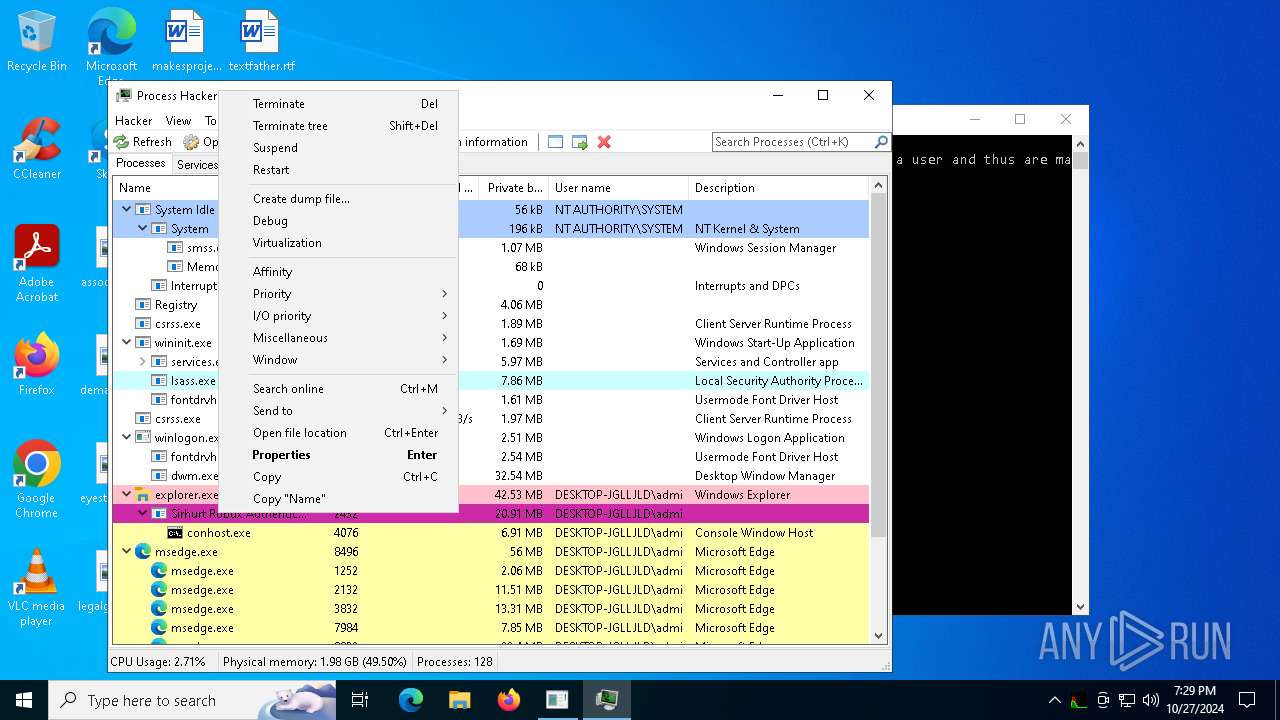This screenshot has width=1280, height=720.
Task: Select Virtualization menu entry
Action: [338, 243]
